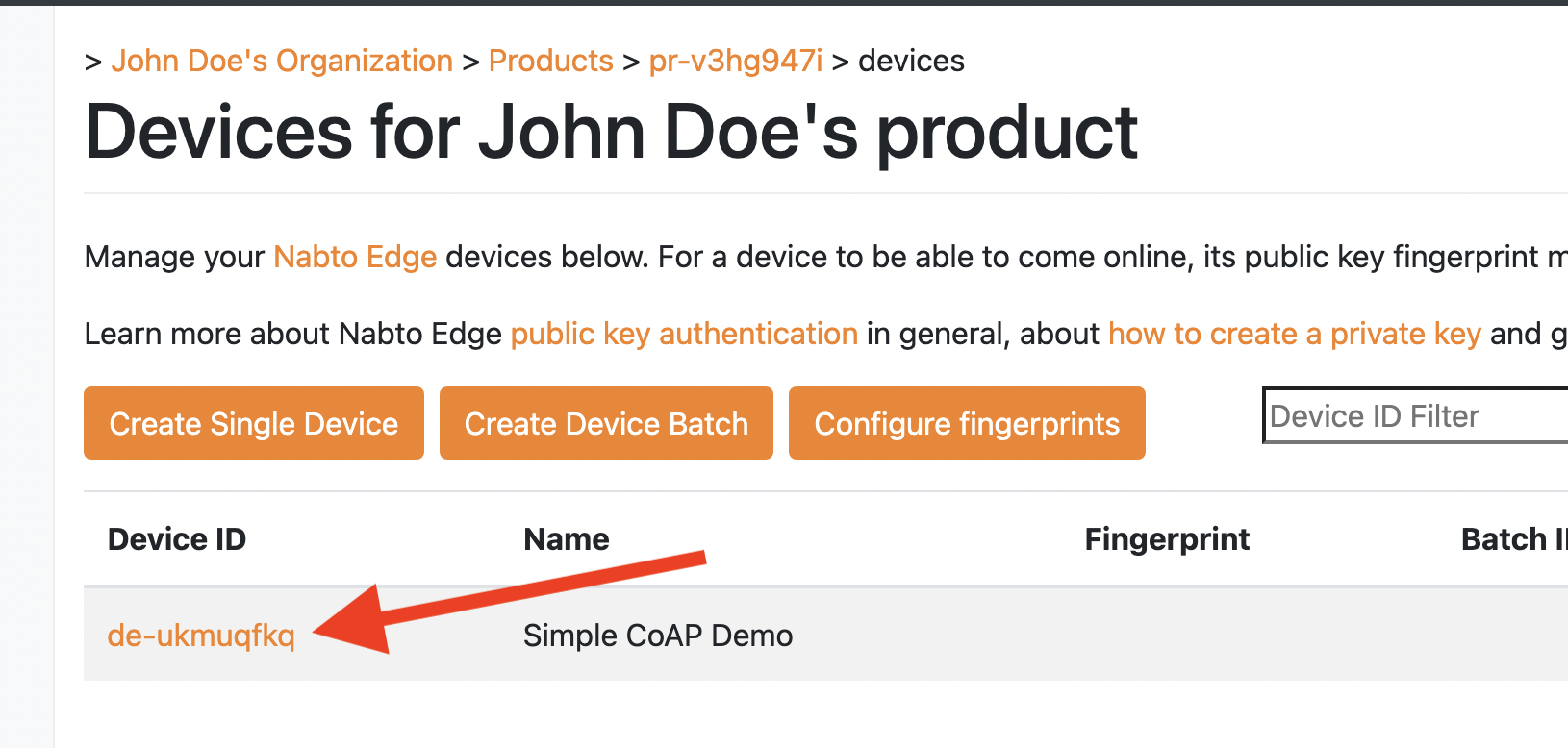Screen dimensions: 1568x748
Task: Open the public key authentication link
Action: click(x=684, y=334)
